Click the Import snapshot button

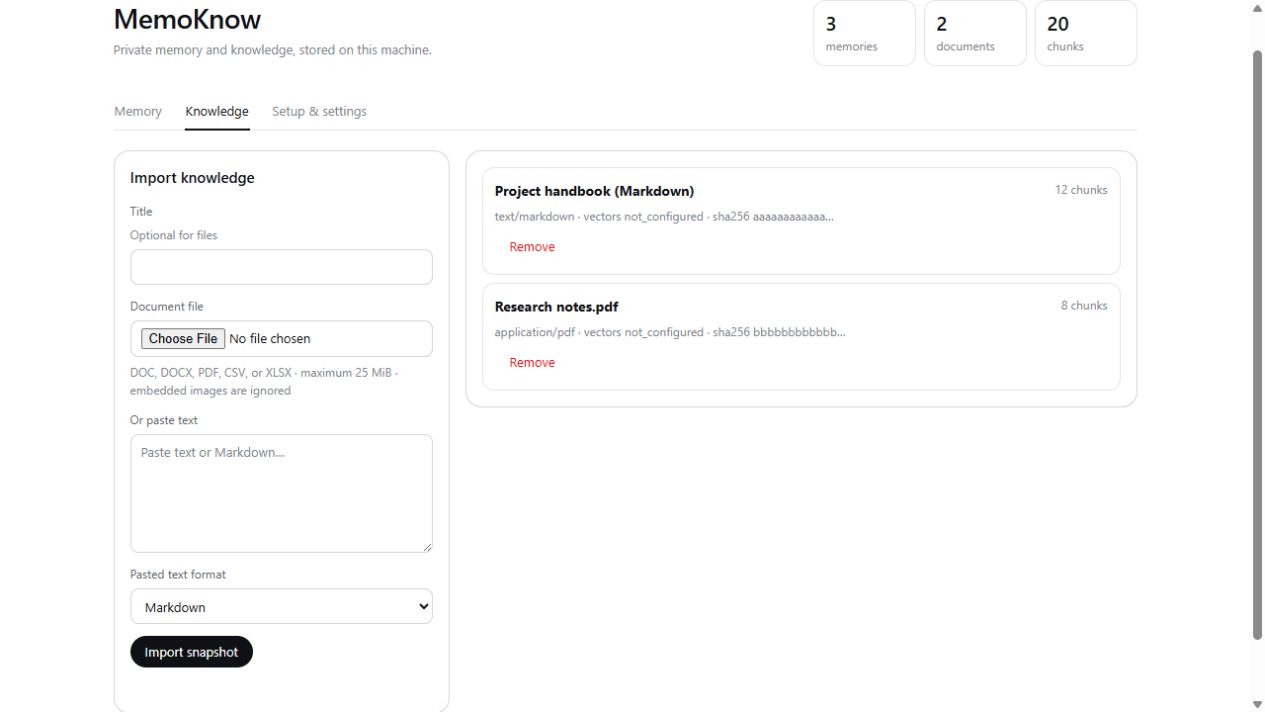(191, 652)
